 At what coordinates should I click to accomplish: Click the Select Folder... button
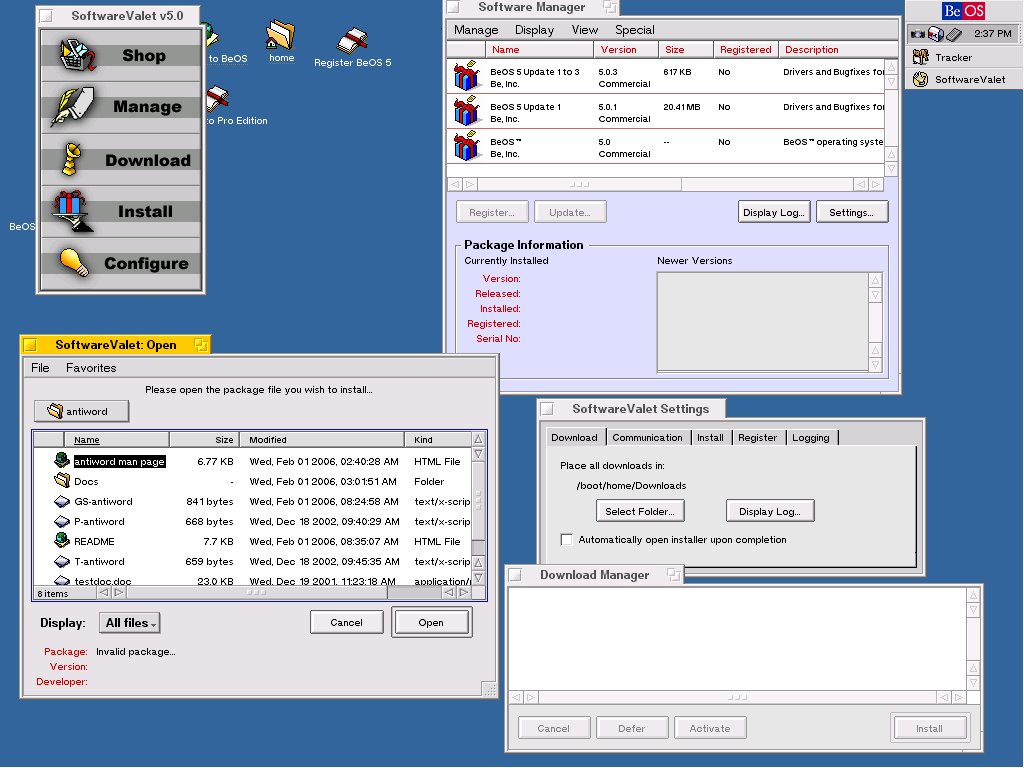point(639,511)
